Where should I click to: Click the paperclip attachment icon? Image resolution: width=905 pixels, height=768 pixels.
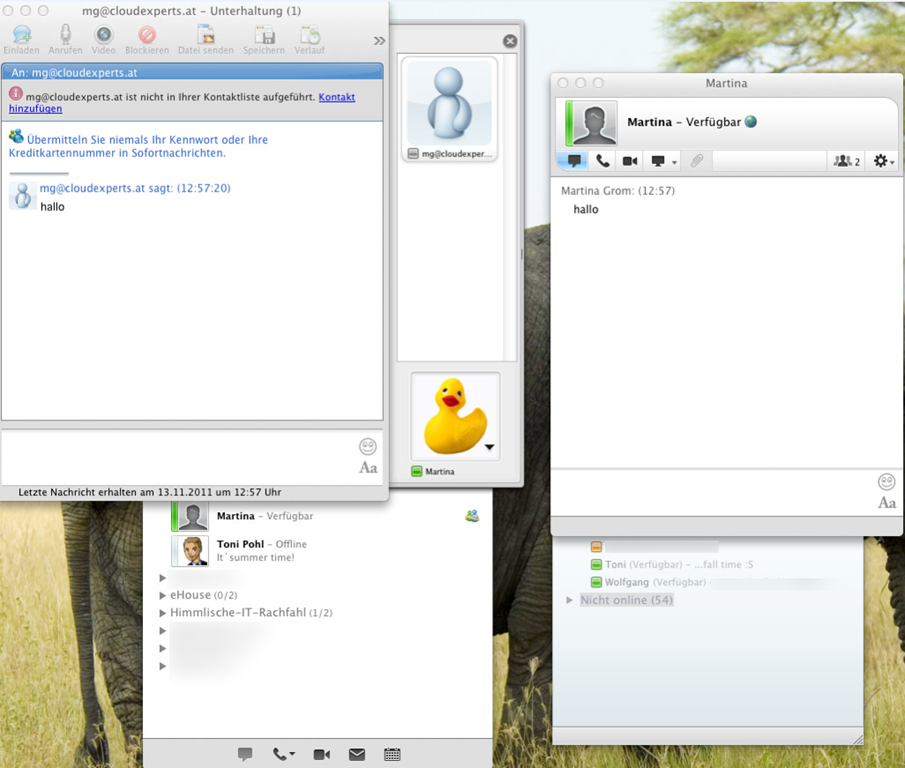[x=697, y=161]
